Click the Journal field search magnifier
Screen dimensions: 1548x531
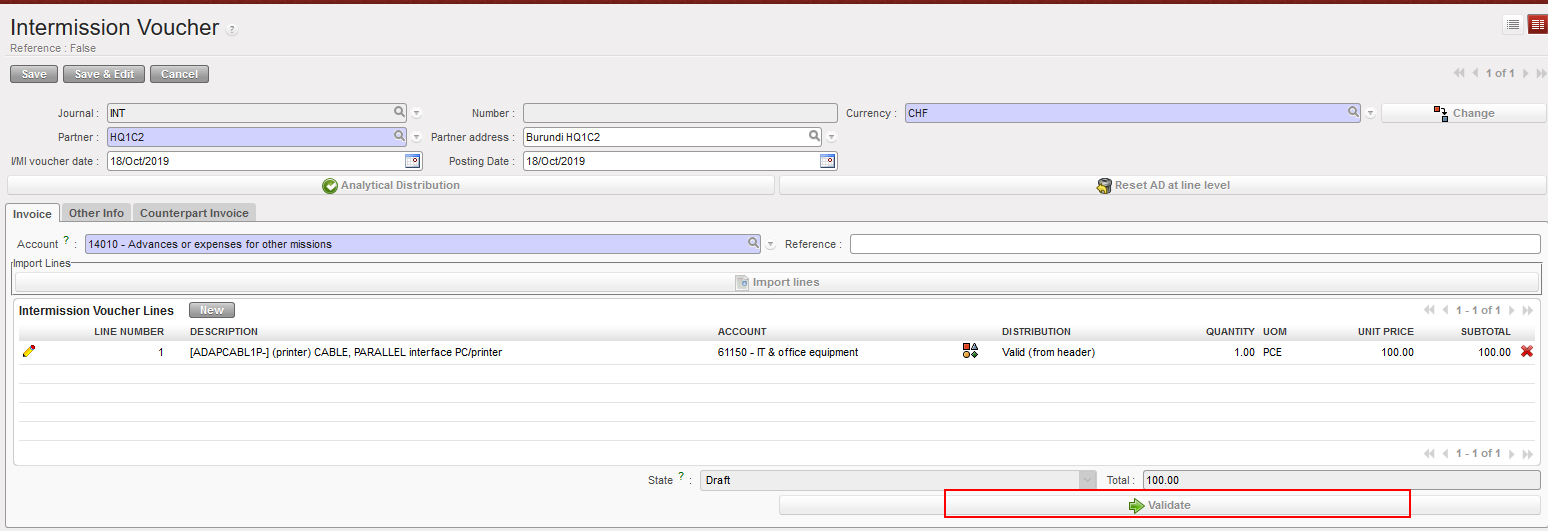[x=399, y=113]
